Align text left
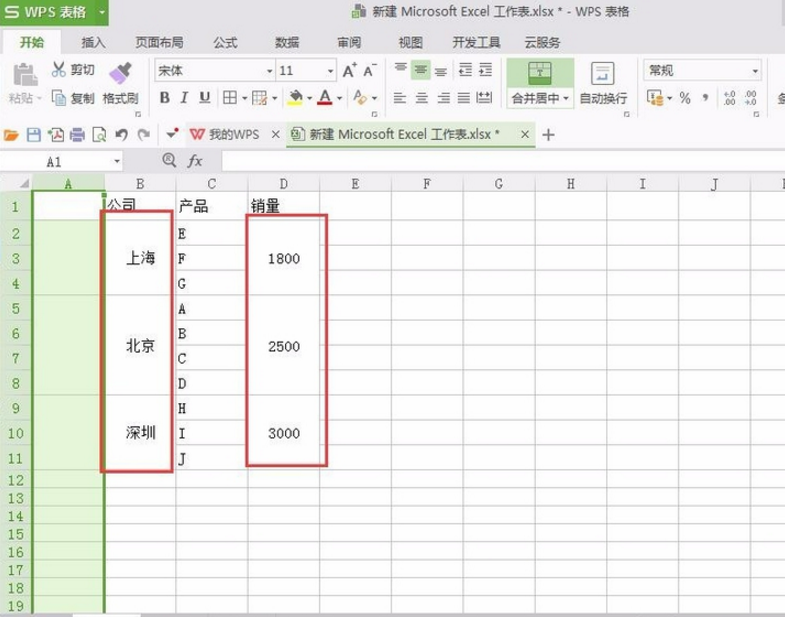This screenshot has height=617, width=785. (x=400, y=98)
